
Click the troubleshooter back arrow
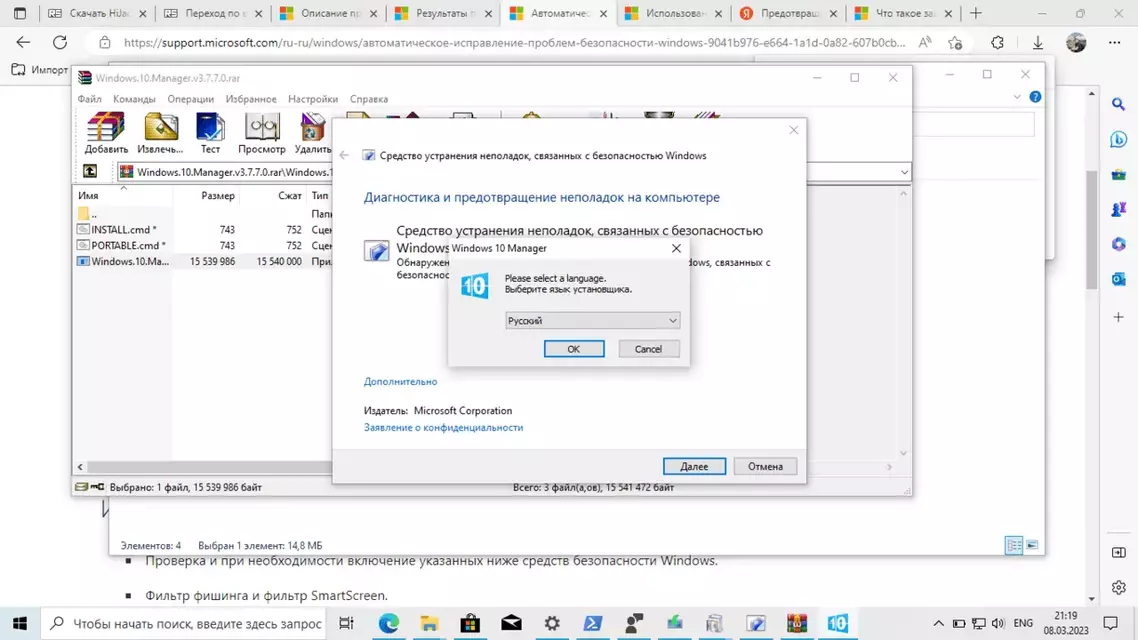(344, 155)
